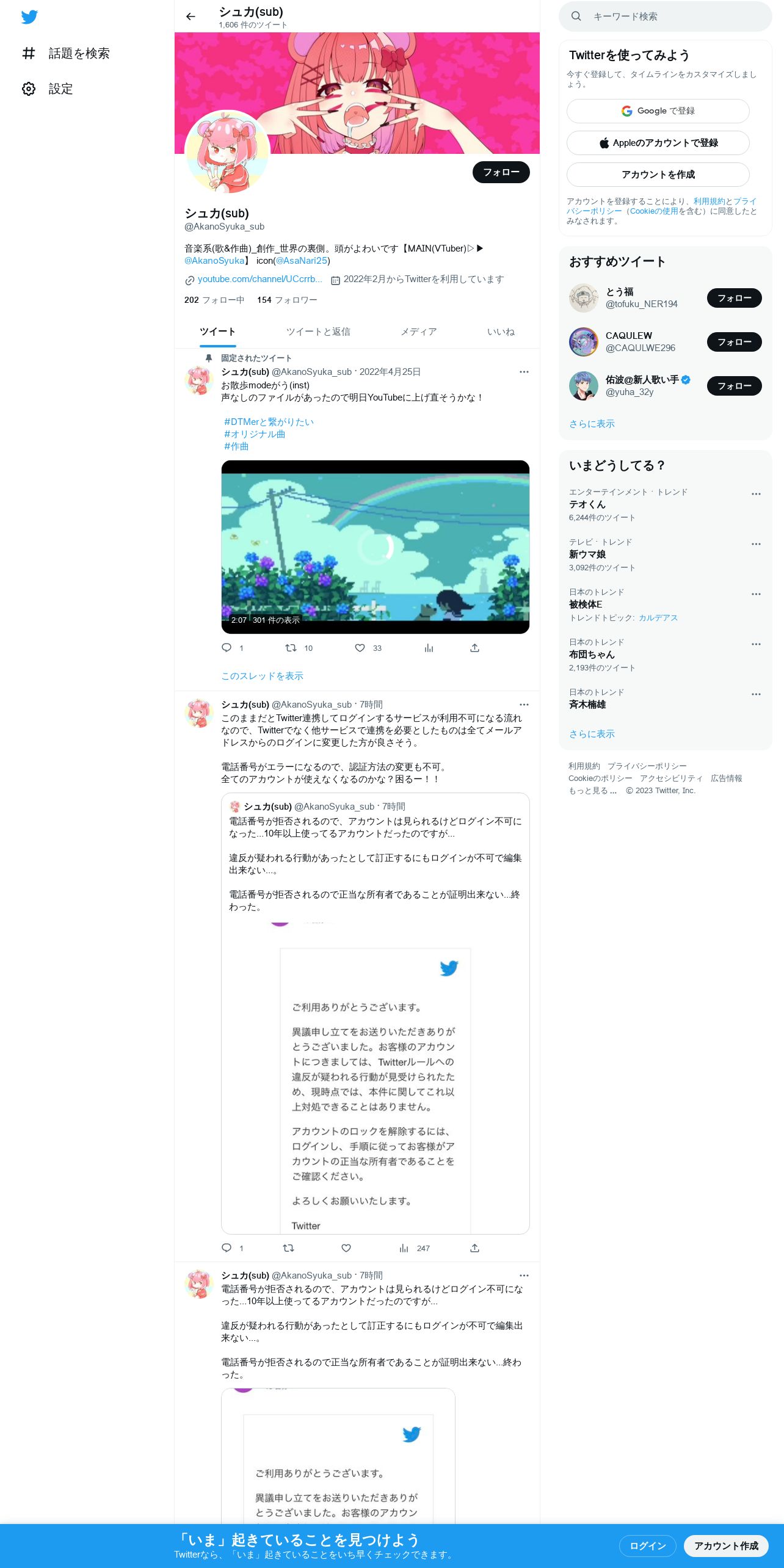The image size is (784, 1568).
Task: Open options for 新ウマ娘 trend
Action: (x=756, y=544)
